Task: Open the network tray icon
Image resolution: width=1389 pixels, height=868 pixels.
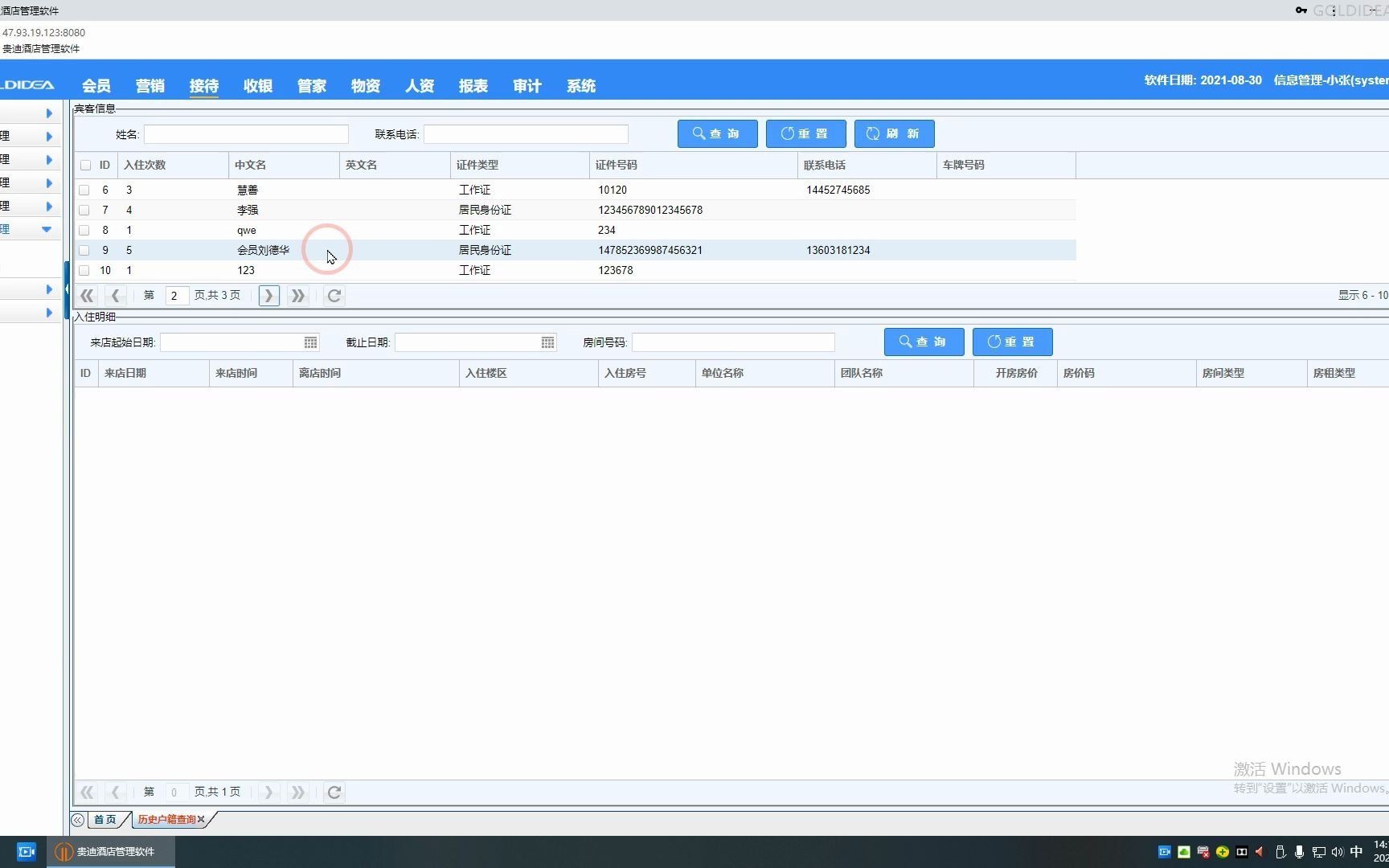Action: [1318, 852]
